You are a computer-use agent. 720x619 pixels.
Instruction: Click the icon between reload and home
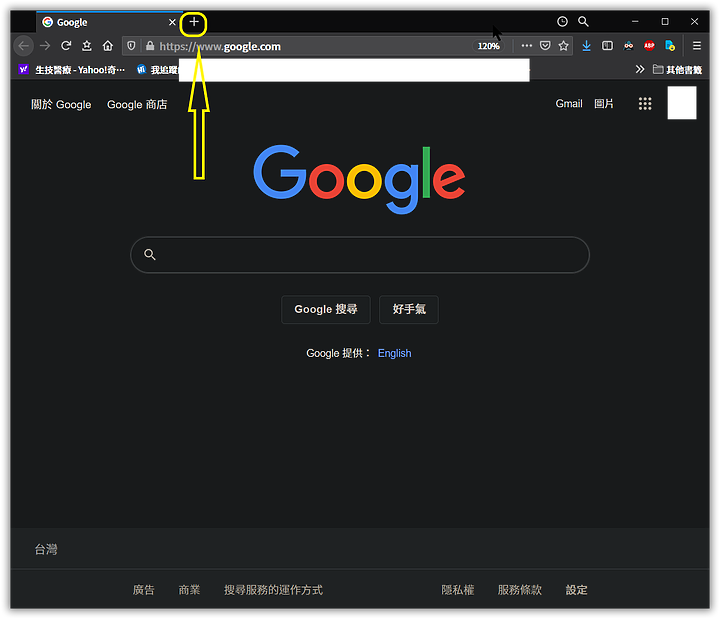click(x=87, y=46)
